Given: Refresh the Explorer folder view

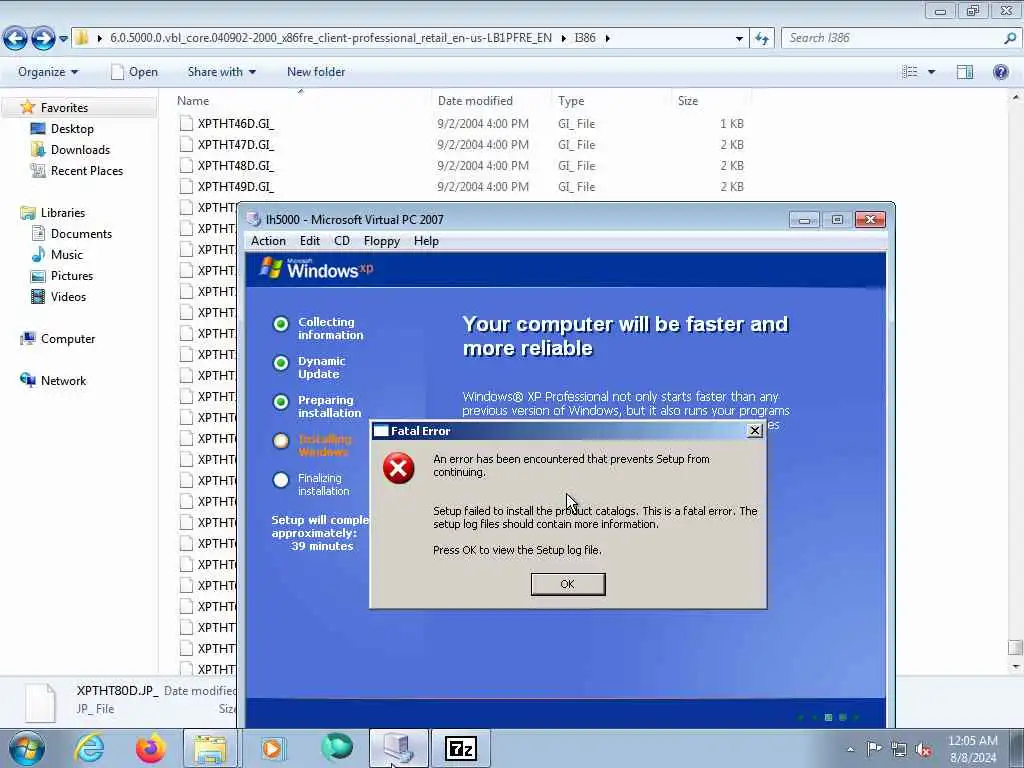Looking at the screenshot, I should pos(762,39).
